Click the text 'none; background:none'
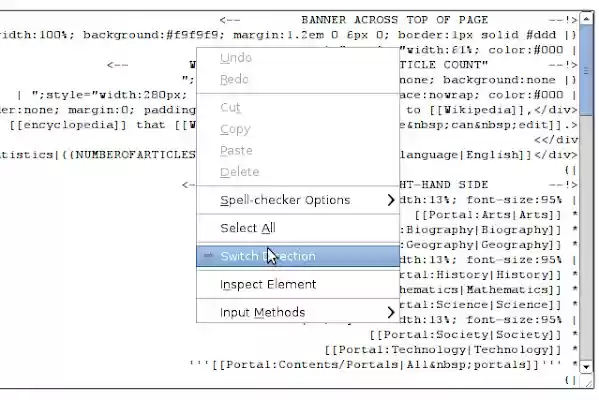The width and height of the screenshot is (599, 400). pyautogui.click(x=478, y=80)
